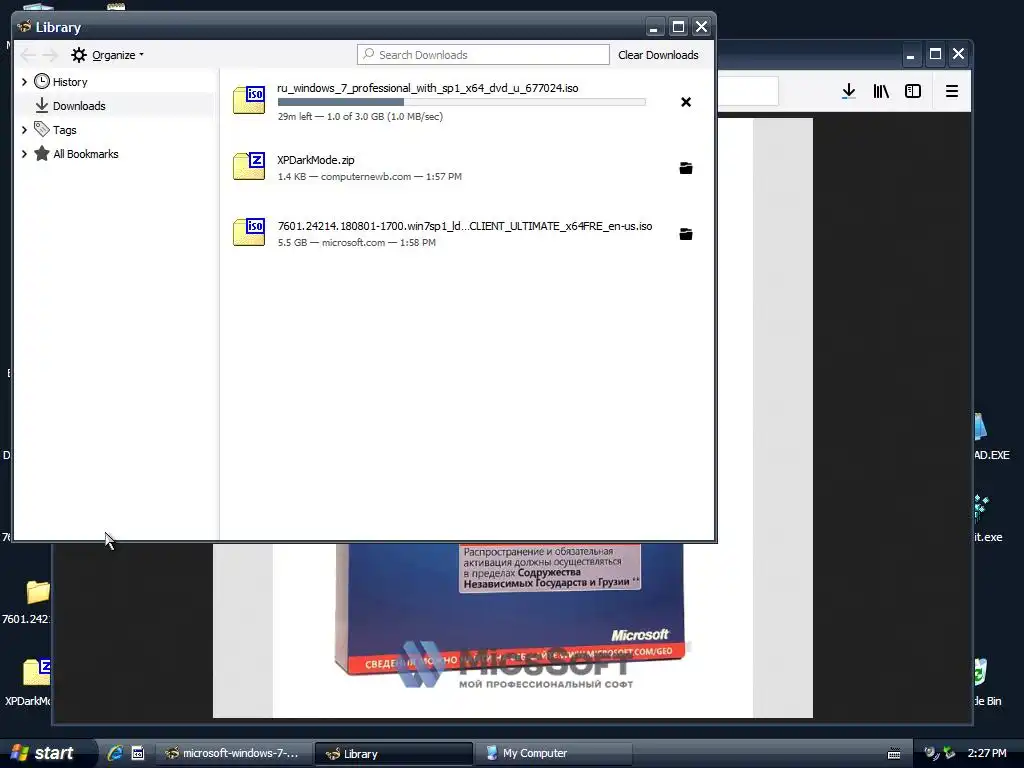Open containing folder for XPDarkMode.zip
1024x768 pixels.
pos(686,168)
